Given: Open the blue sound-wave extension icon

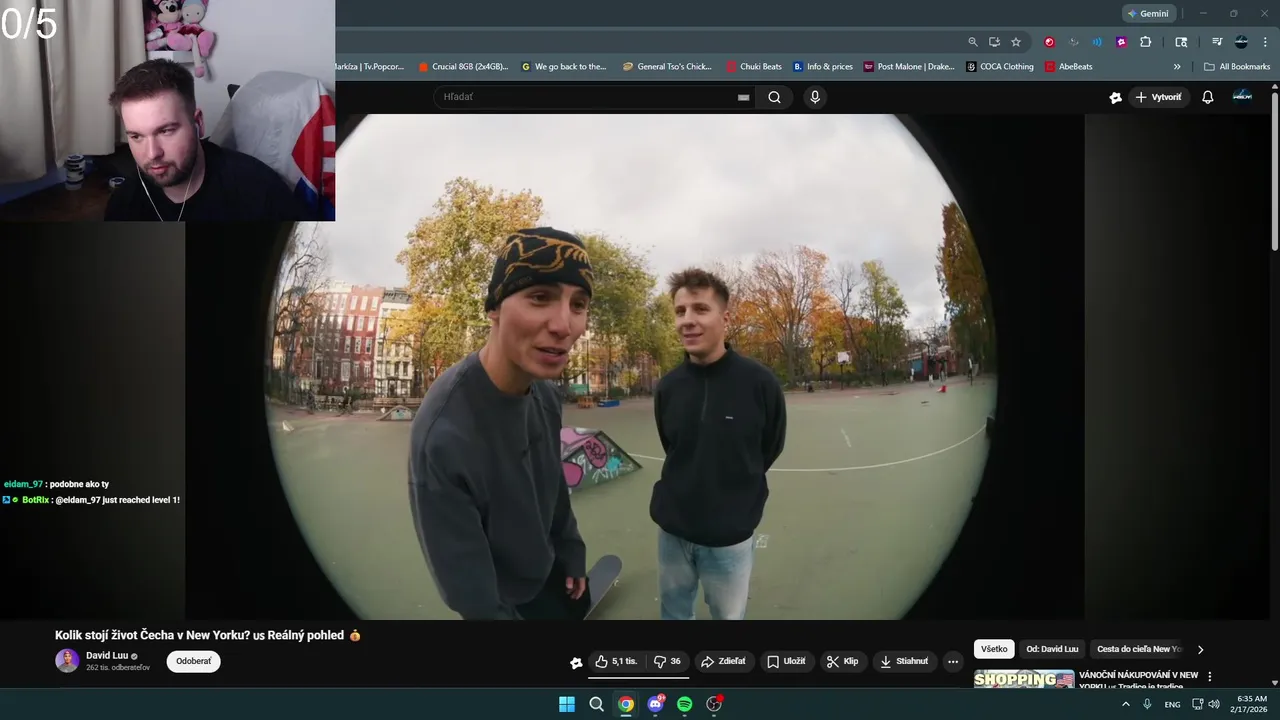Looking at the screenshot, I should pyautogui.click(x=1097, y=42).
